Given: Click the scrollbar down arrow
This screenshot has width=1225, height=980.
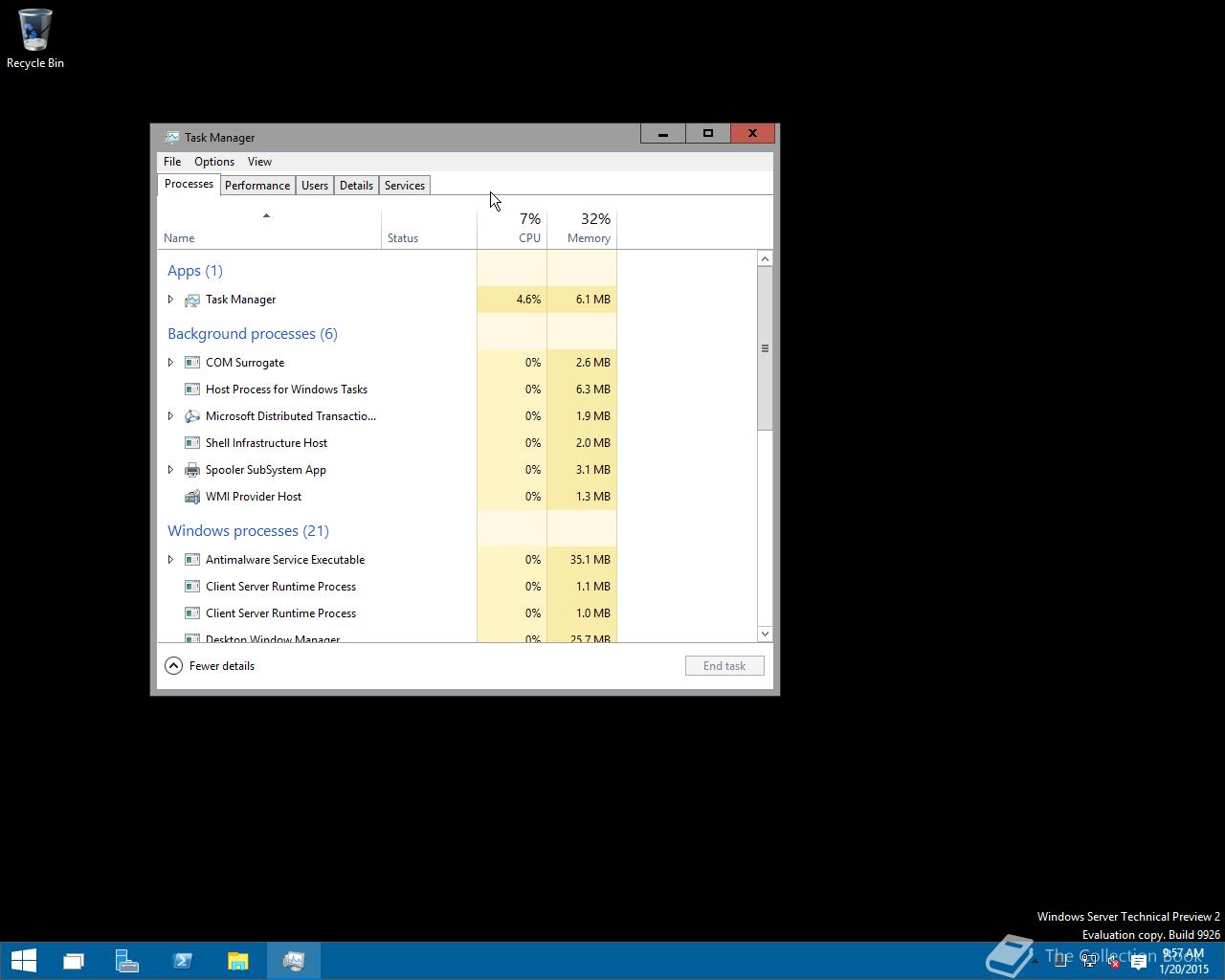Looking at the screenshot, I should click(765, 634).
